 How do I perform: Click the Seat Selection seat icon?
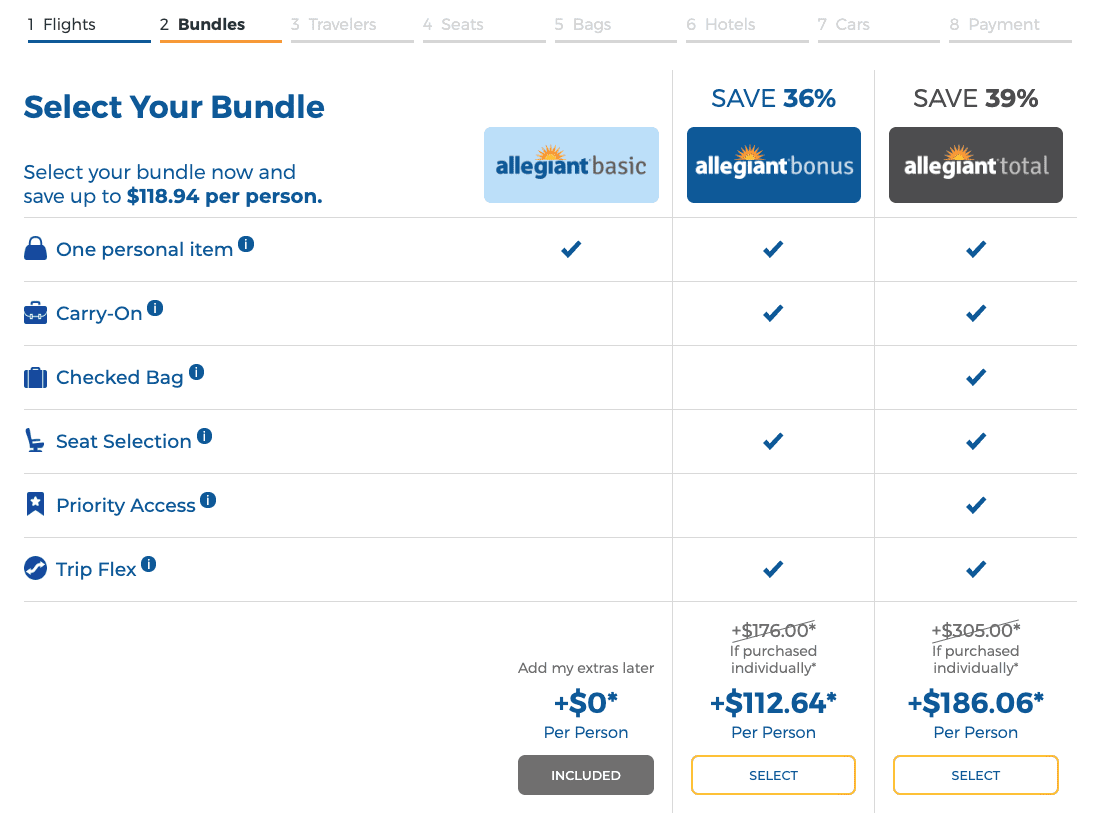coord(35,441)
